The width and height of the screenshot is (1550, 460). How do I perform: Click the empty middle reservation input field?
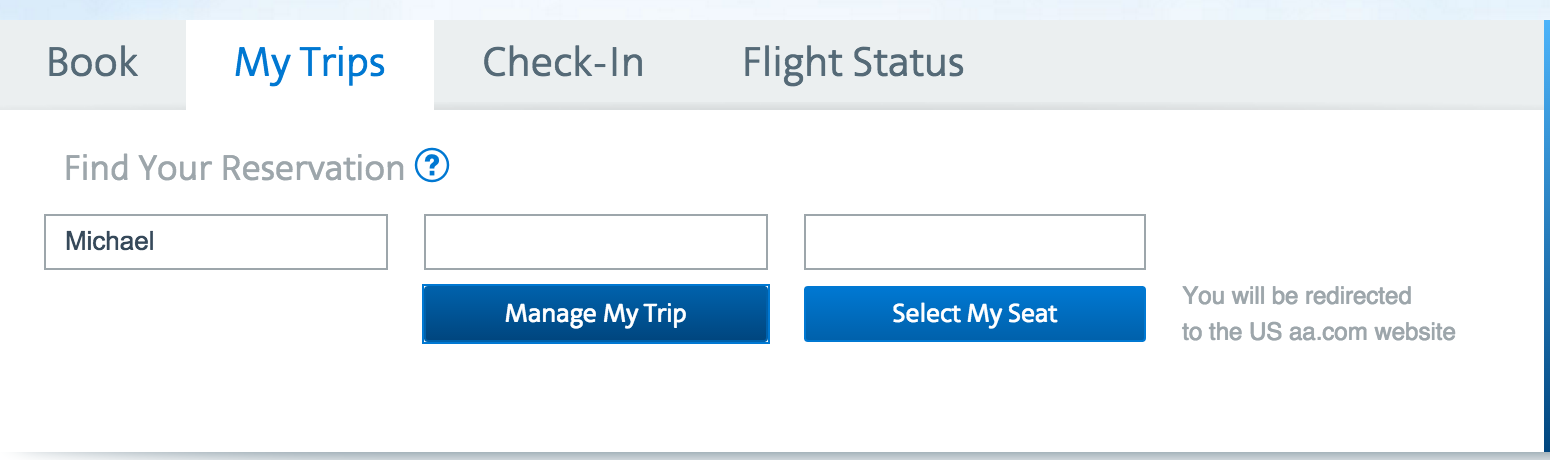(x=595, y=242)
